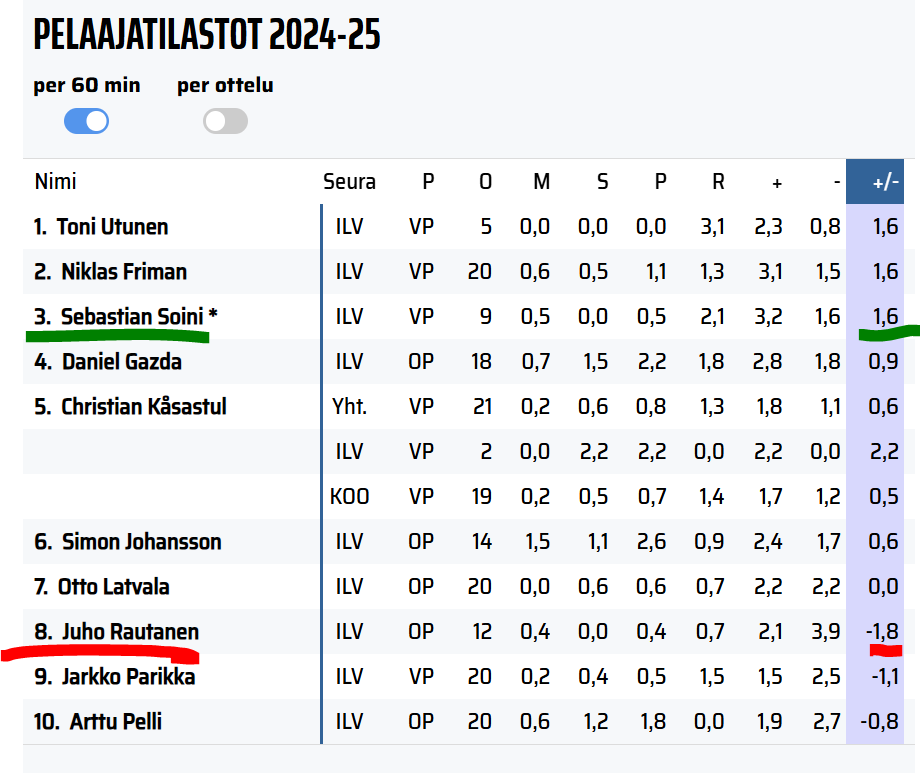Sort by the highlighted +/- column header
The image size is (920, 773).
pyautogui.click(x=885, y=182)
